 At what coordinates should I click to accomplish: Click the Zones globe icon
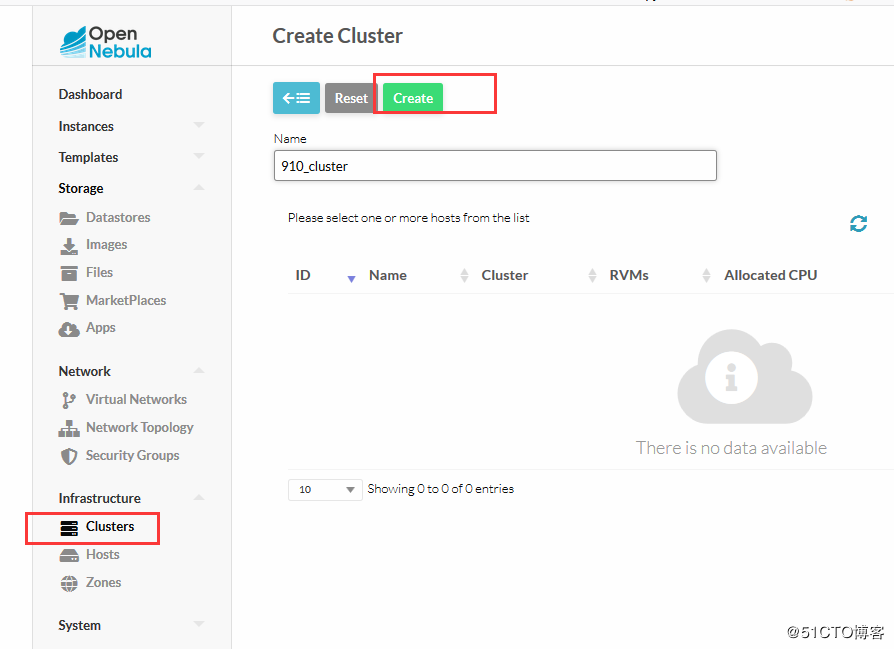click(x=69, y=583)
